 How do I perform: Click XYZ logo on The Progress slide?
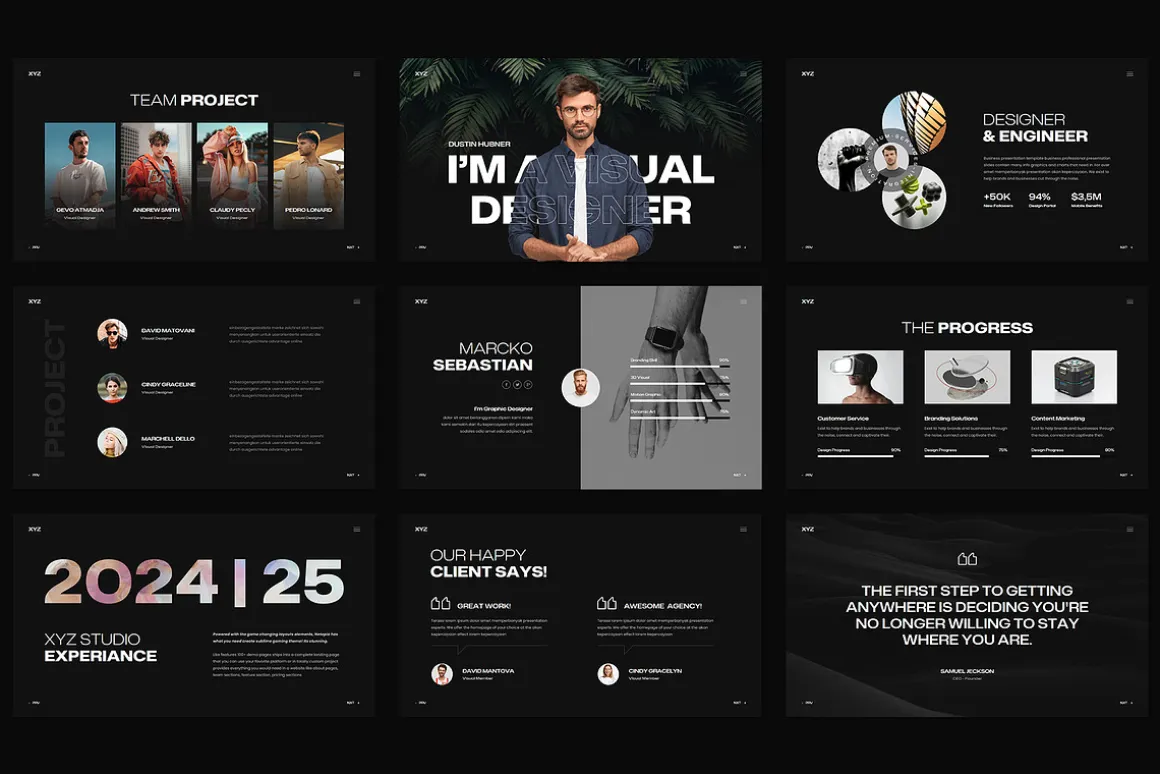[x=808, y=302]
